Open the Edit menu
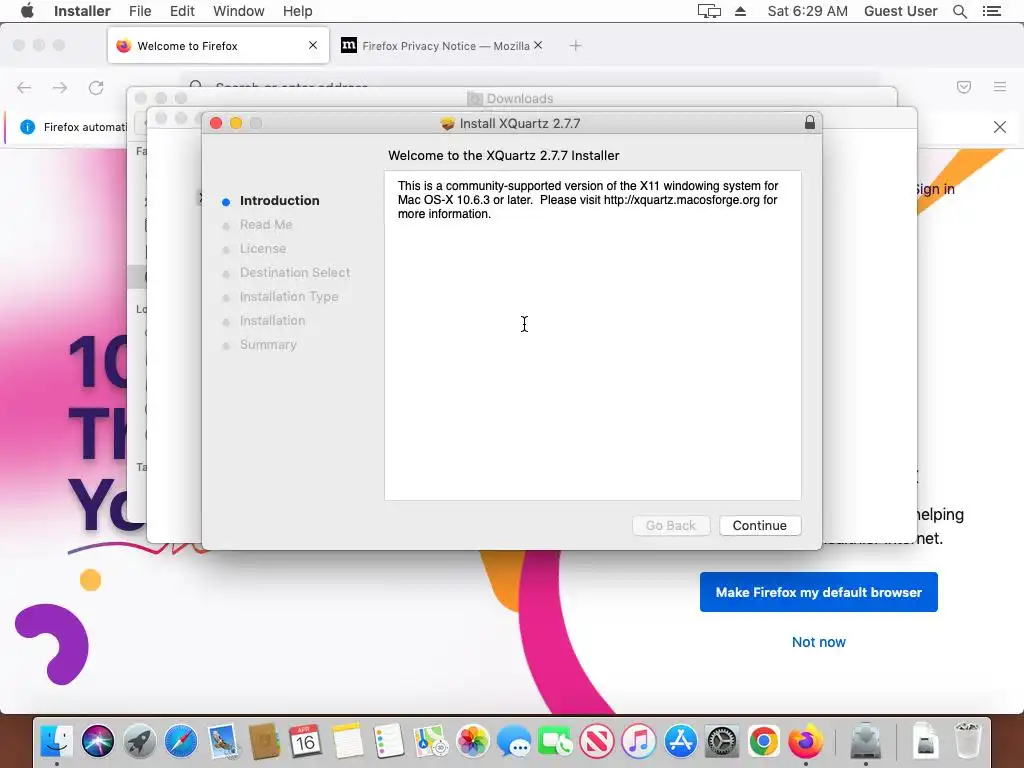 pos(182,11)
